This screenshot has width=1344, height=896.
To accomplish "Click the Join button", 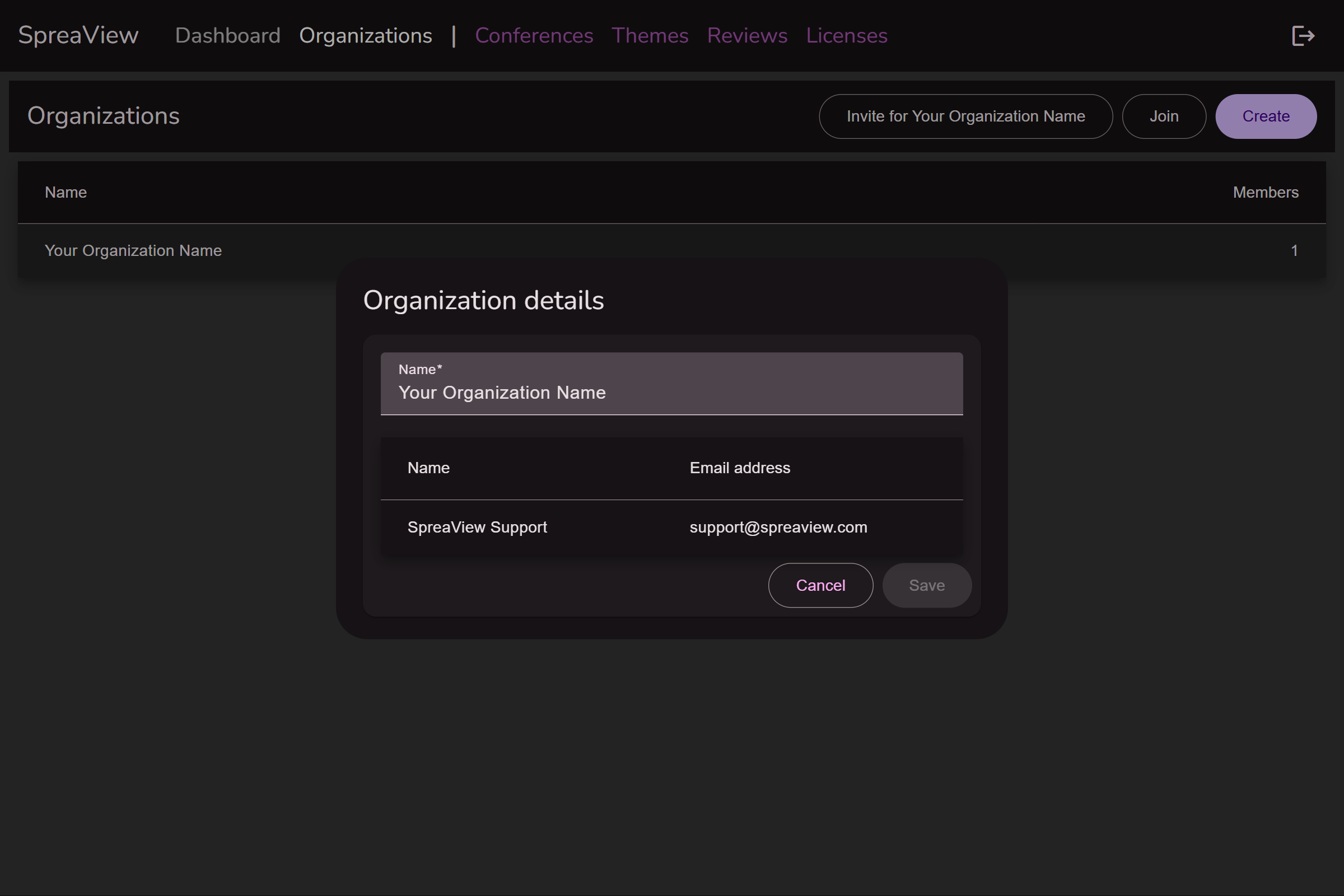I will point(1164,116).
